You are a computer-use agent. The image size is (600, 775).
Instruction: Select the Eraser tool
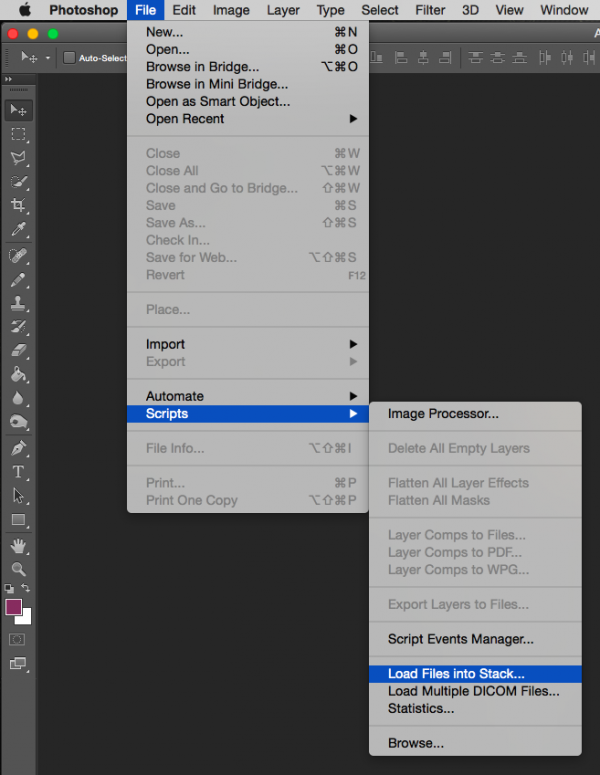tap(18, 351)
